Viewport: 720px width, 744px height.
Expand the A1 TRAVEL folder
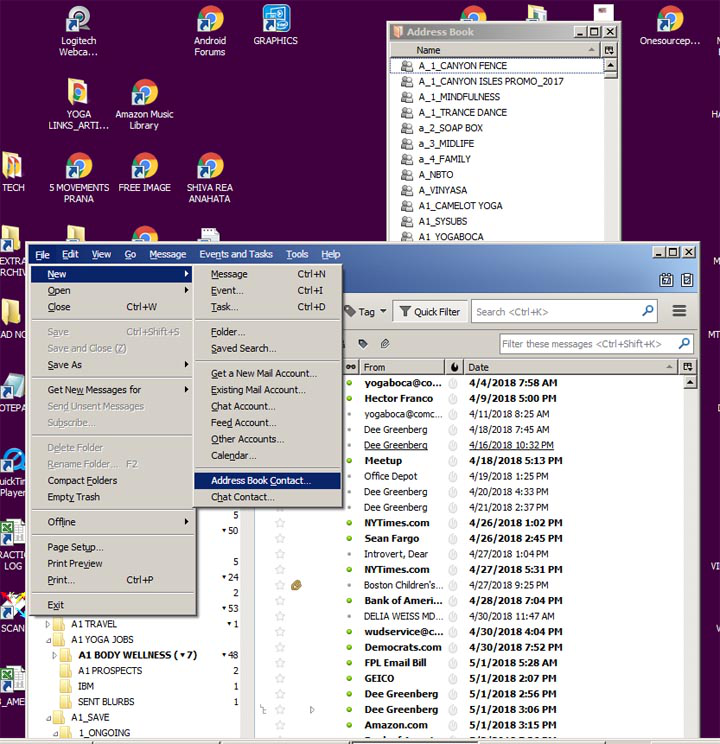click(x=47, y=624)
